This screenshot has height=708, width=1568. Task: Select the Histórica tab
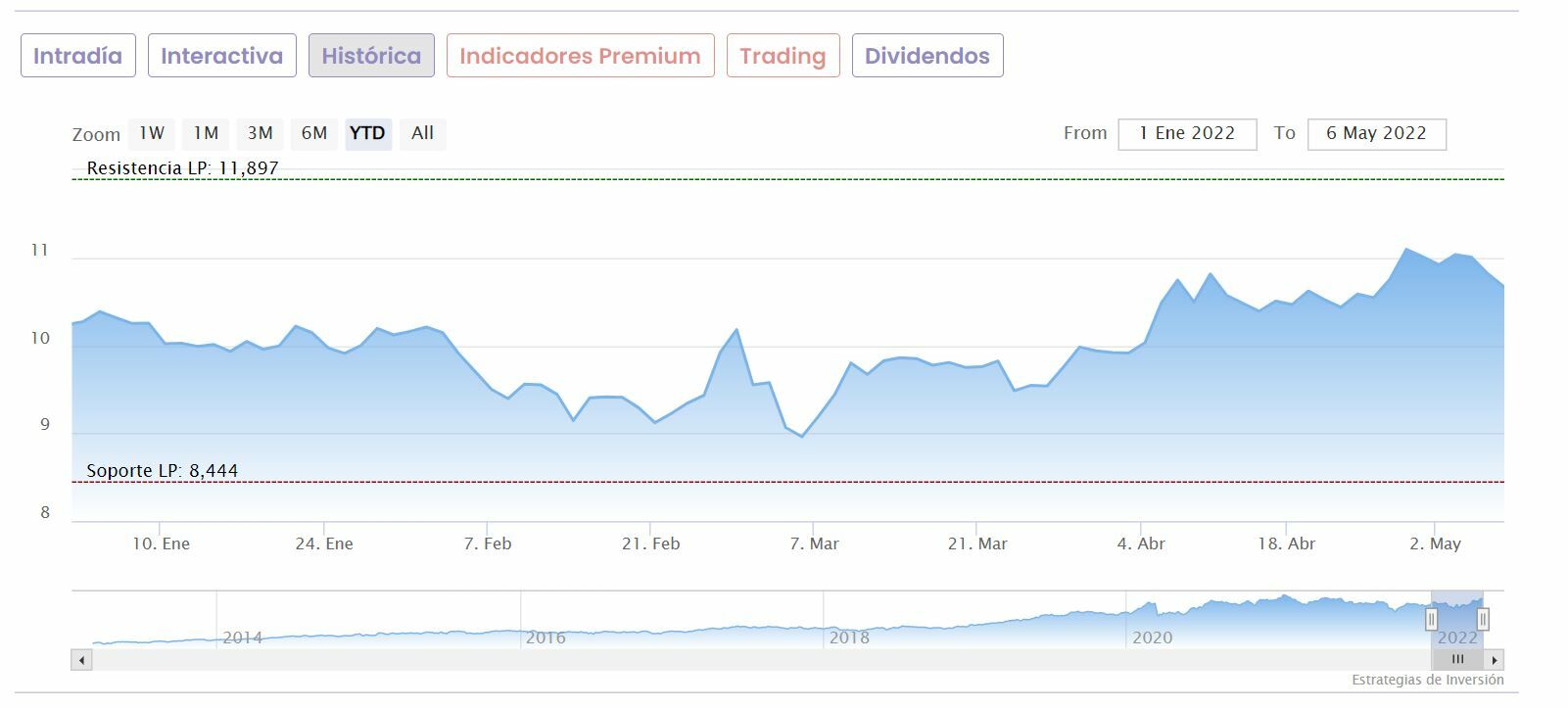click(371, 56)
